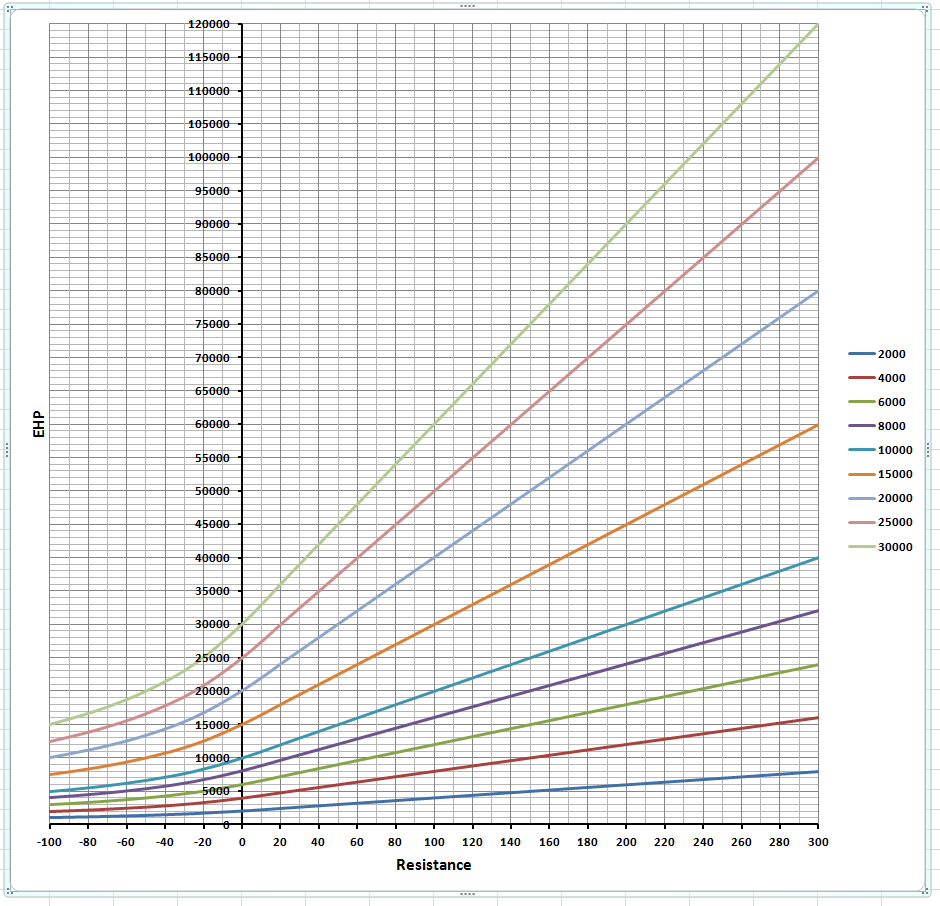
Task: Click the 15000 legend entry label
Action: pos(895,475)
